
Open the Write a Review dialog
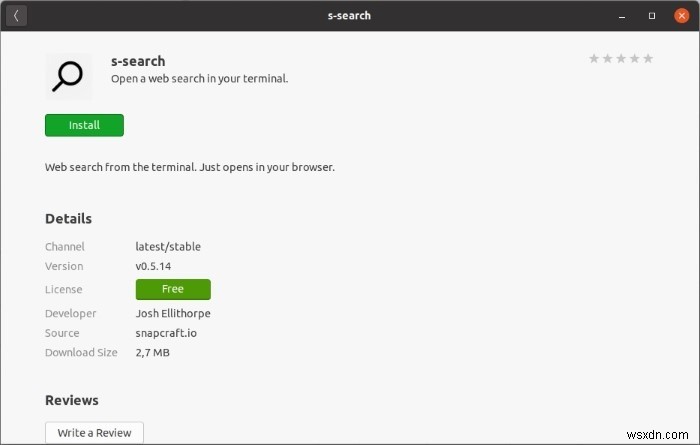95,432
